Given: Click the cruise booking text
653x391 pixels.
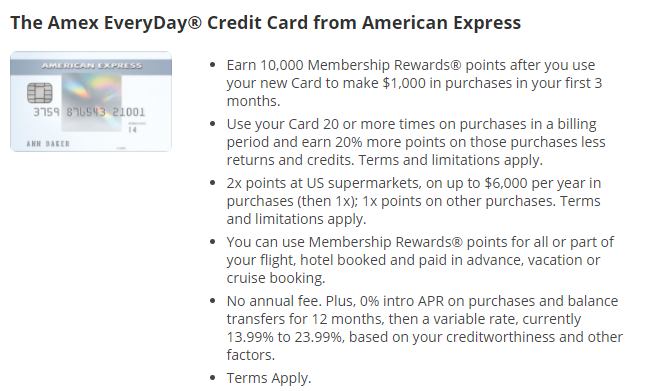Looking at the screenshot, I should tap(275, 278).
